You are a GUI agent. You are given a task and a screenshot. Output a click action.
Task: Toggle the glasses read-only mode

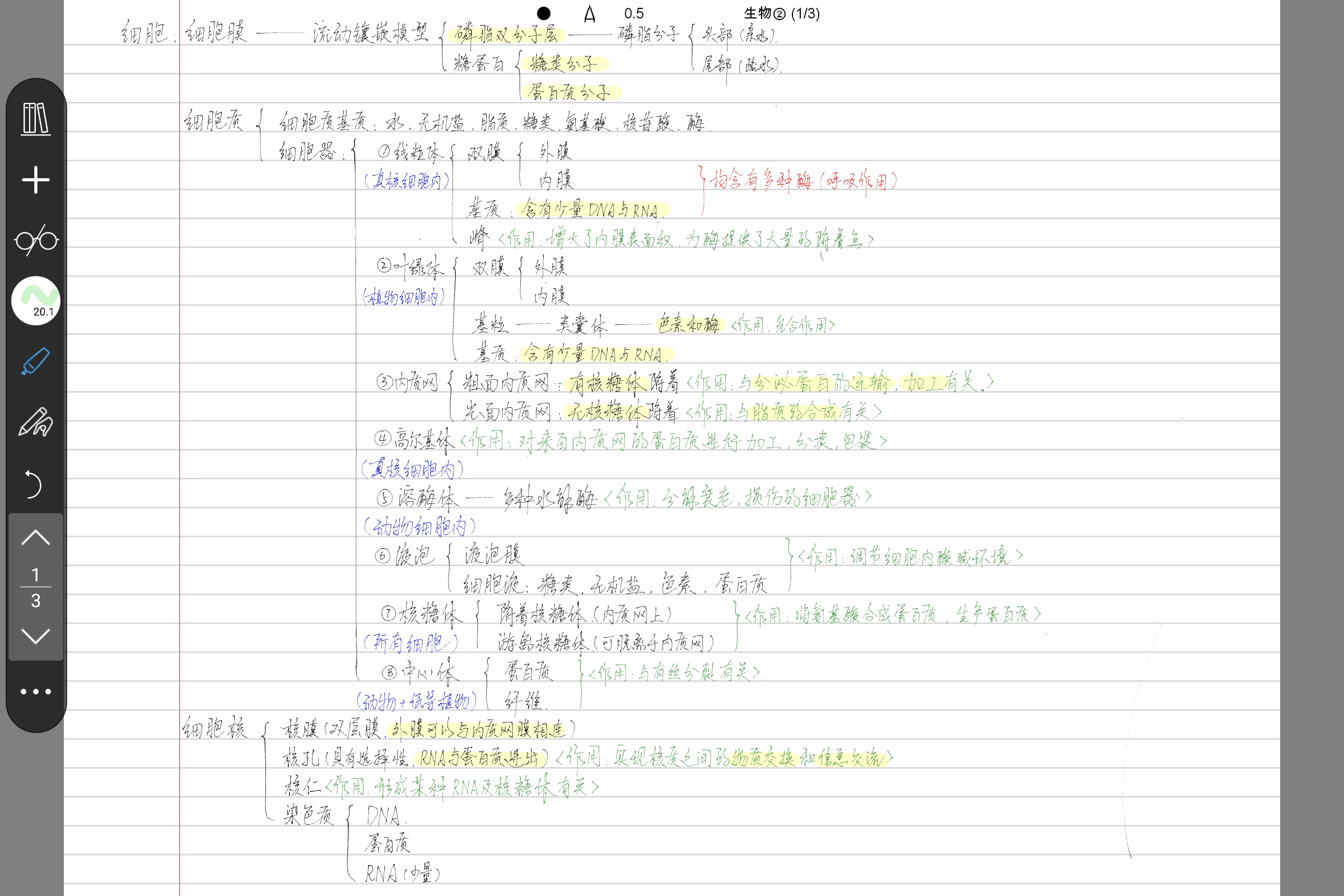[x=35, y=241]
